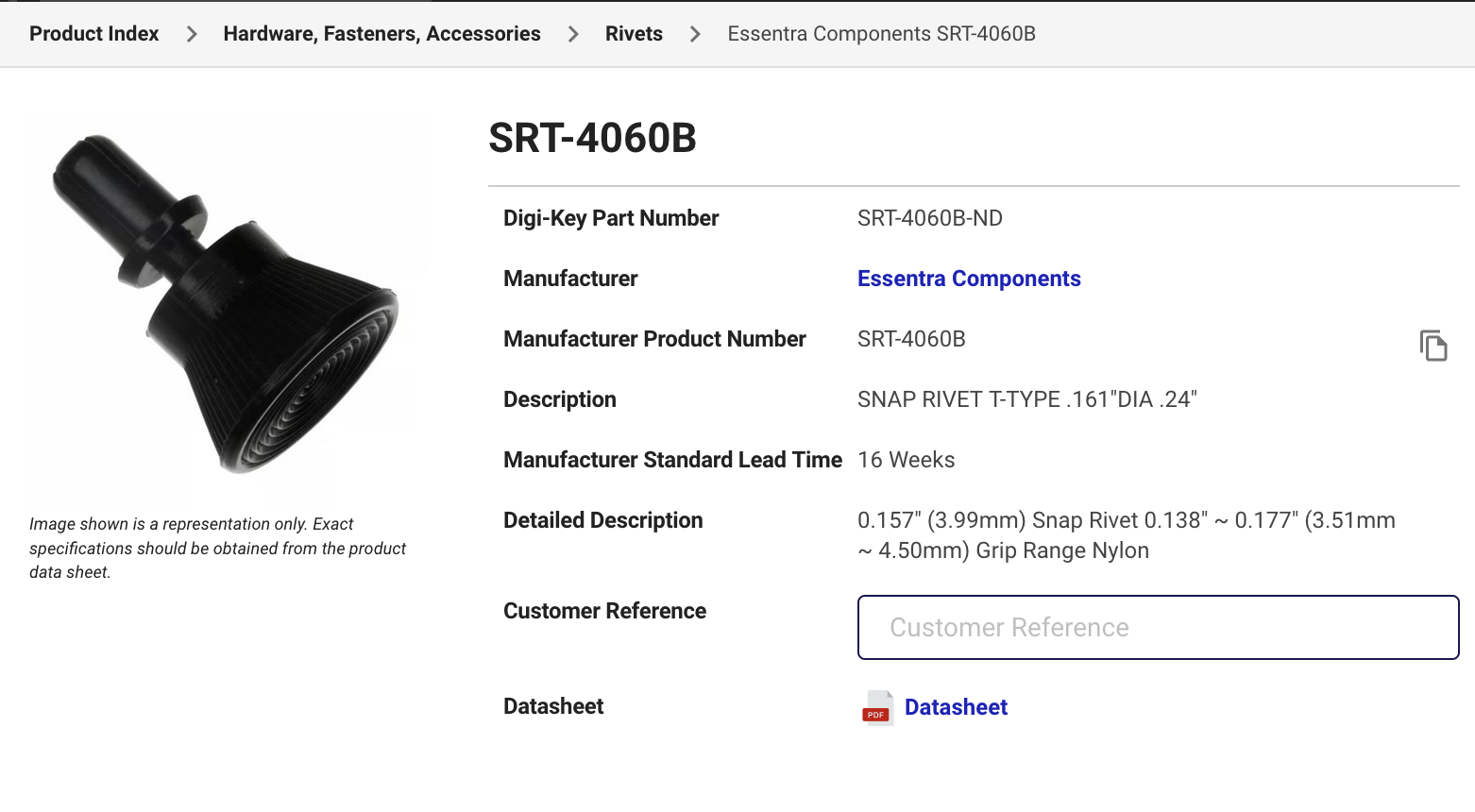Viewport: 1475px width, 812px height.
Task: Select the 16 Weeks lead time value
Action: [x=906, y=460]
